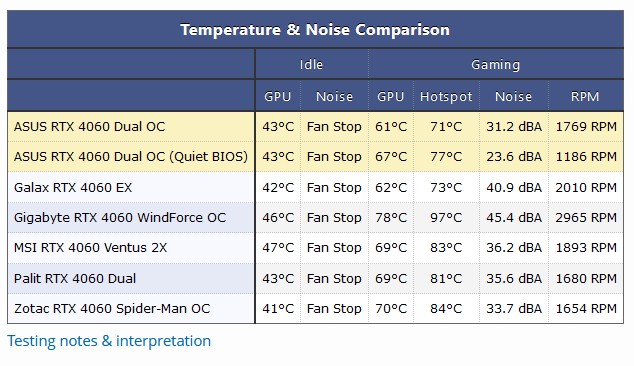634x366 pixels.
Task: Click the ASUS RTX 4060 Dual OC row label
Action: click(89, 127)
